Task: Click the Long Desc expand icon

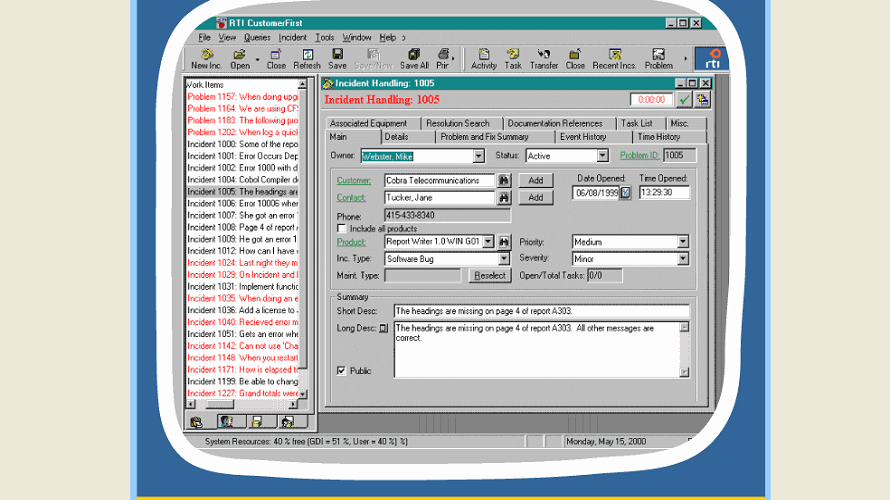Action: [384, 328]
